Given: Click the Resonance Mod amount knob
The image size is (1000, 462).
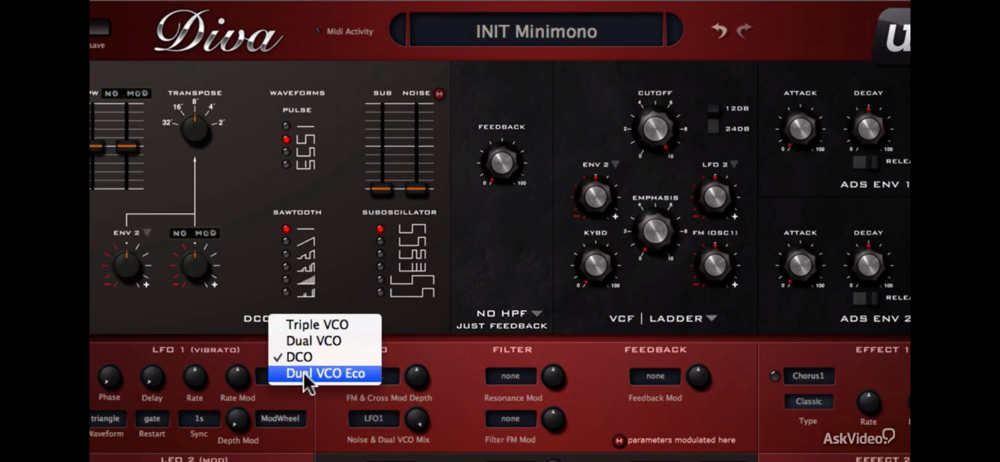Looking at the screenshot, I should tap(553, 377).
